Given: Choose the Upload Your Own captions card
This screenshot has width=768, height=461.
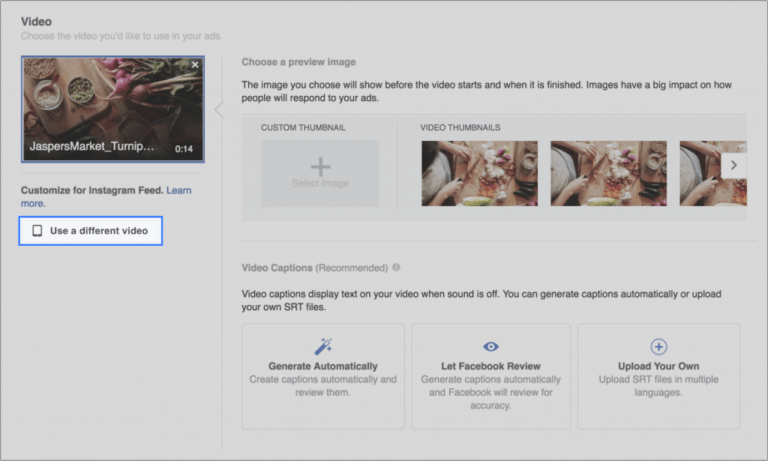Looking at the screenshot, I should point(658,376).
